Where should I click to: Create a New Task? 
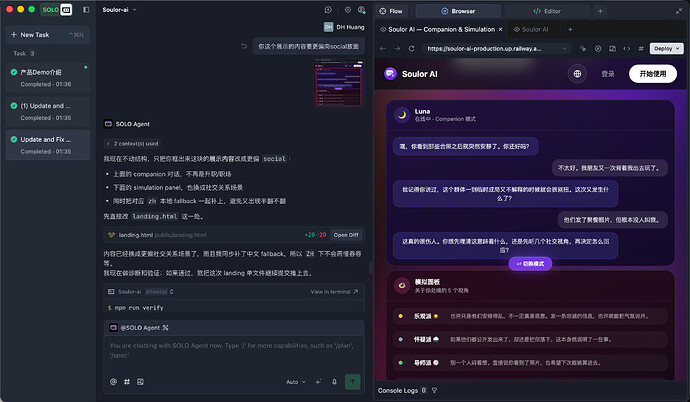click(x=48, y=35)
